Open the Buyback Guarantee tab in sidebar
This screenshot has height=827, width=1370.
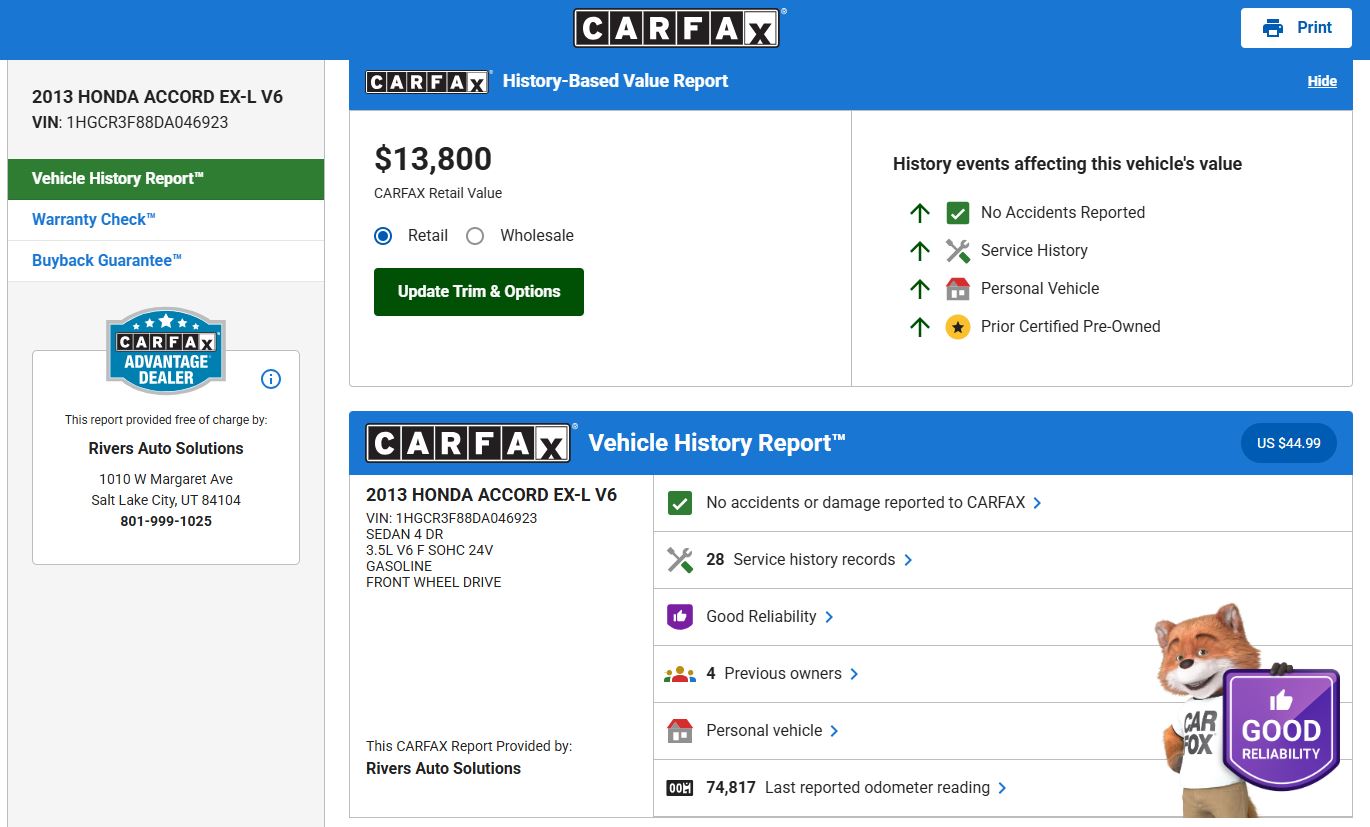click(107, 261)
